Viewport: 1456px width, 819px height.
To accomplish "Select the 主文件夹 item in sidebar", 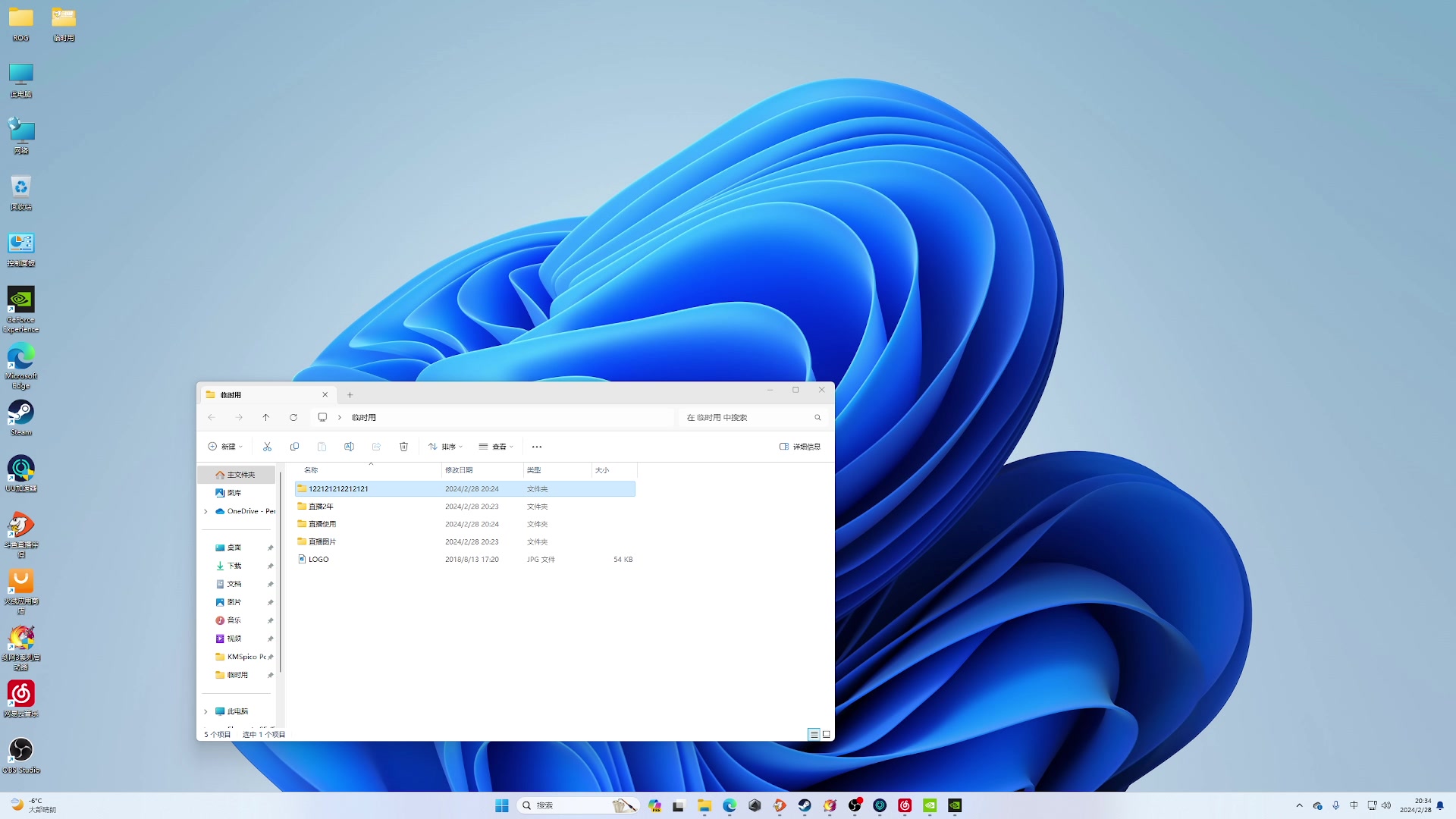I will (x=237, y=475).
